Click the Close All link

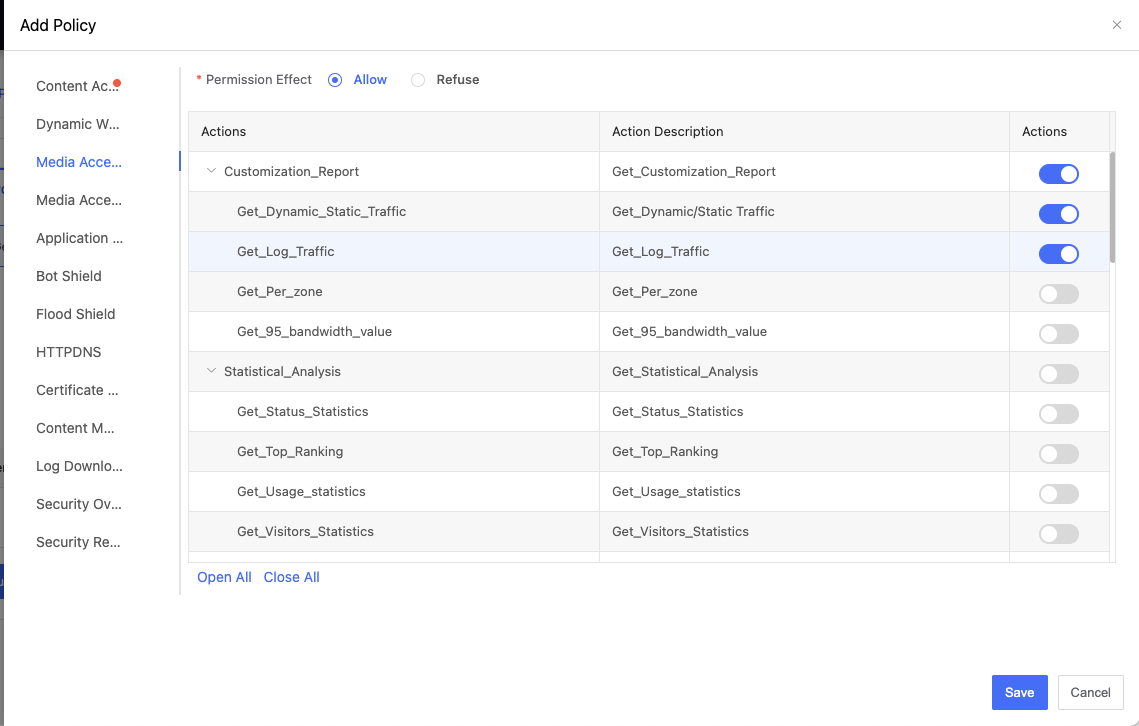tap(292, 577)
